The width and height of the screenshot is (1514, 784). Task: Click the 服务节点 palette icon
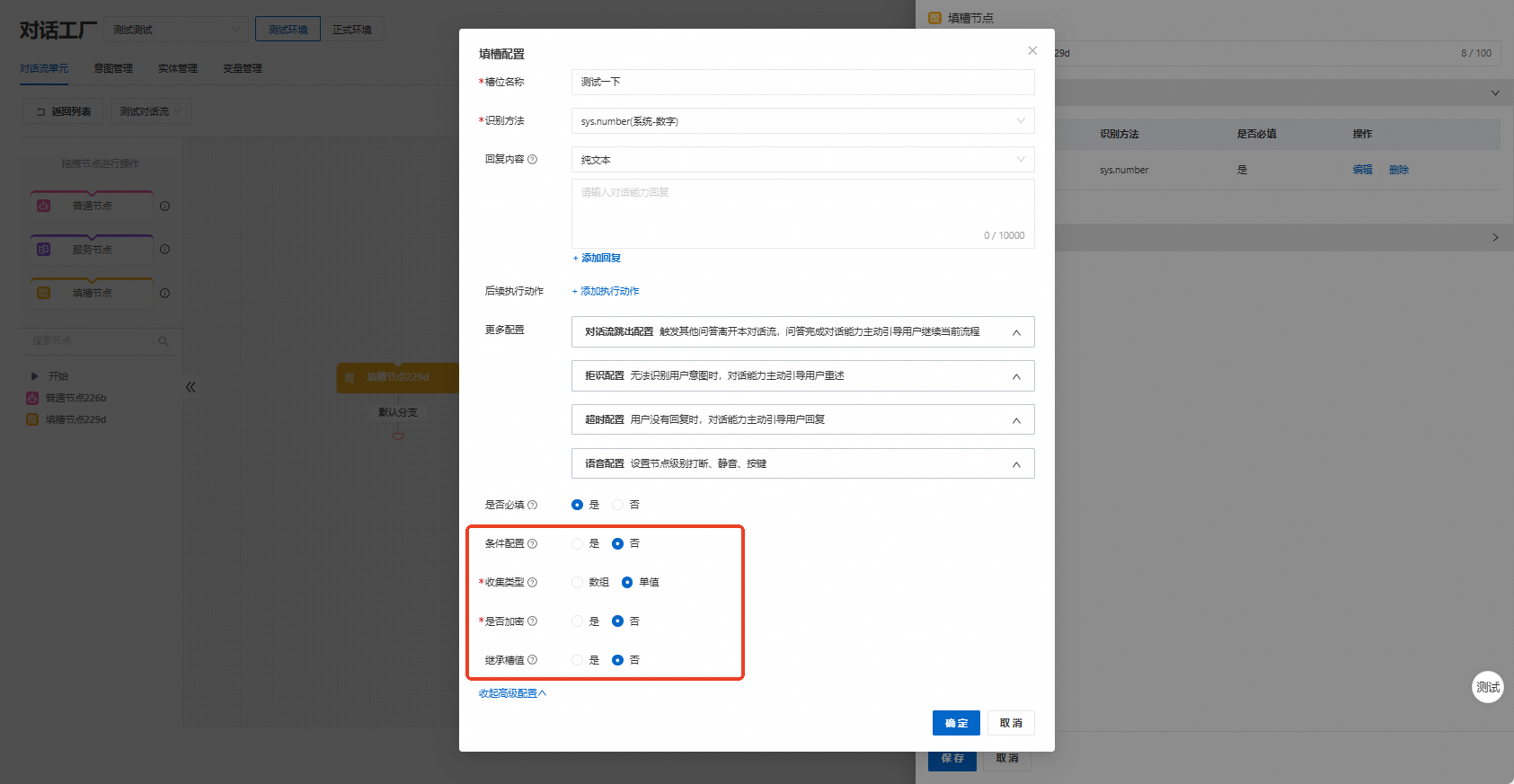[x=43, y=250]
